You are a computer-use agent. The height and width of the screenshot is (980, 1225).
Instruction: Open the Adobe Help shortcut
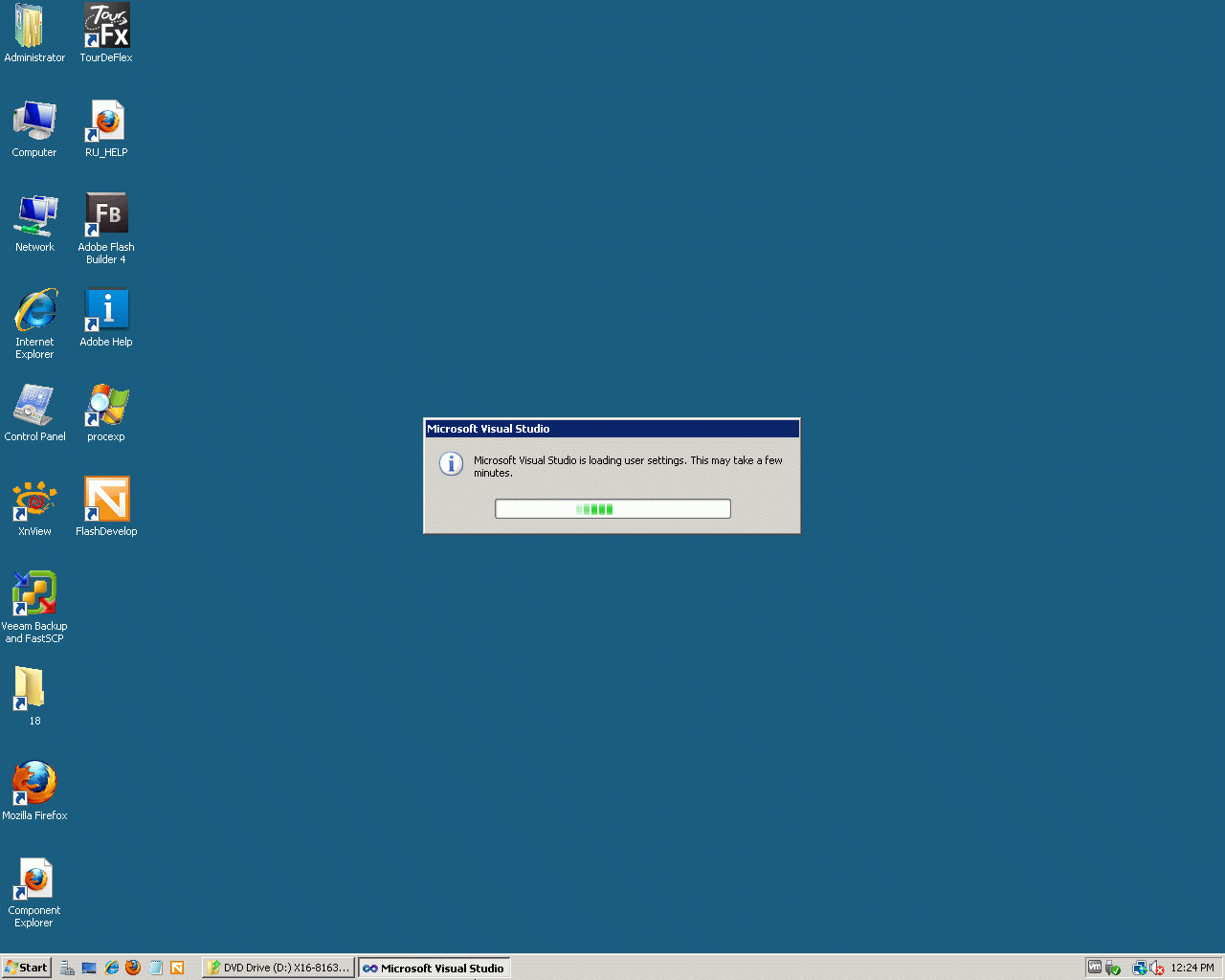[x=106, y=318]
